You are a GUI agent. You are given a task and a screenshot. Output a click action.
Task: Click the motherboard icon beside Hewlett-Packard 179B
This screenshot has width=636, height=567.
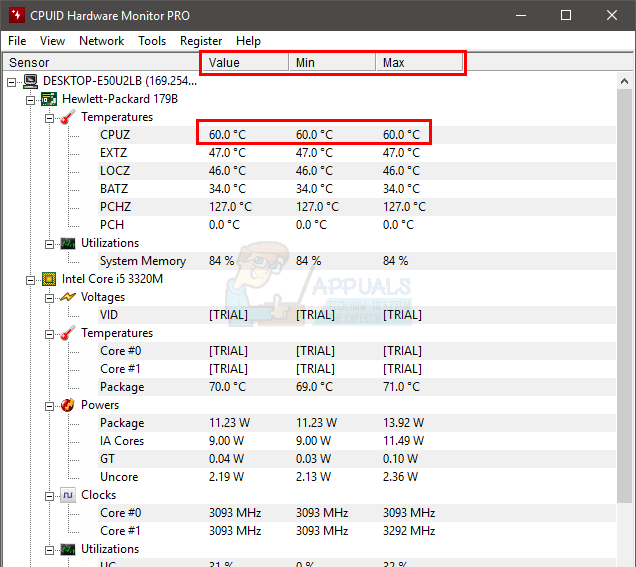(49, 99)
